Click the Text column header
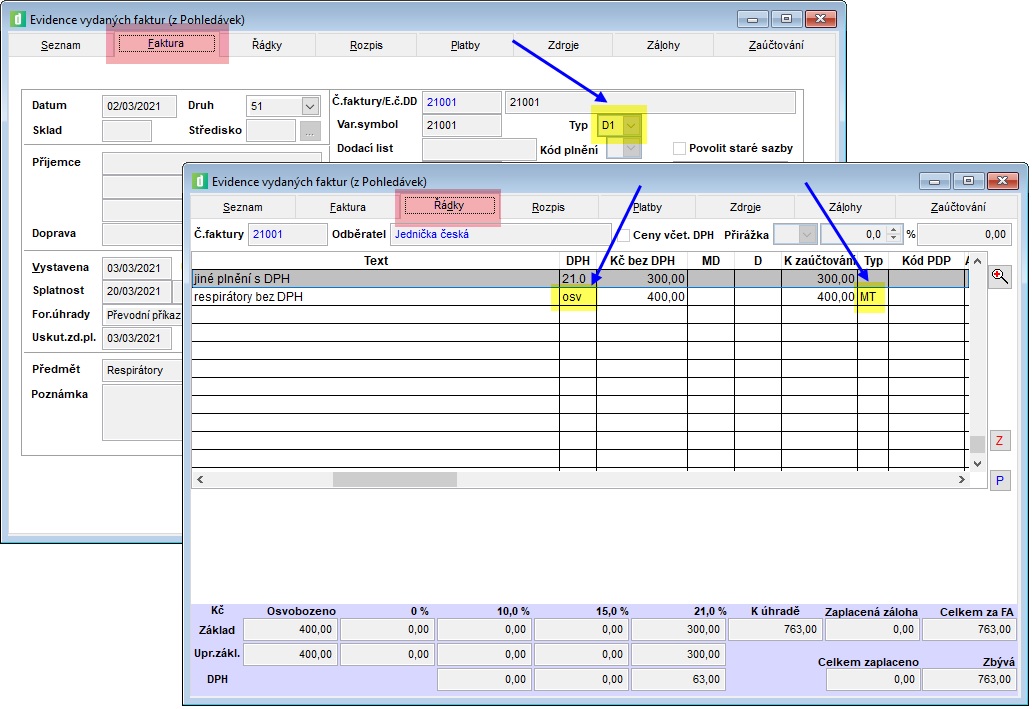The height and width of the screenshot is (709, 1032). click(x=376, y=261)
